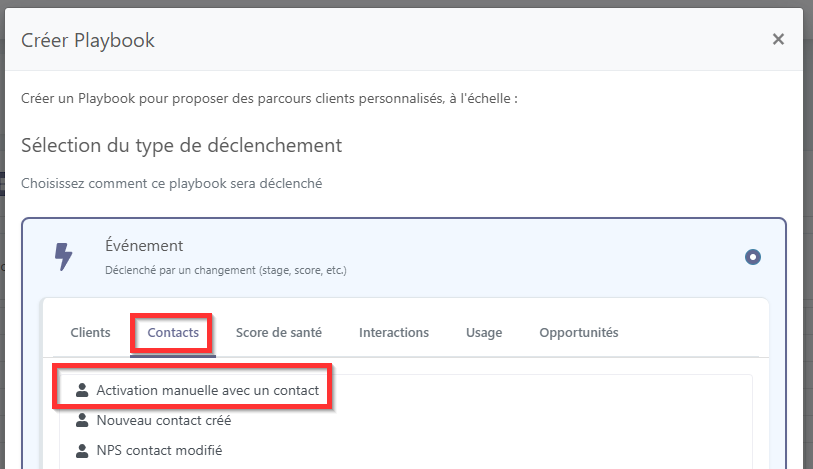
Task: Select the NPS contact modifié trigger
Action: (x=159, y=450)
